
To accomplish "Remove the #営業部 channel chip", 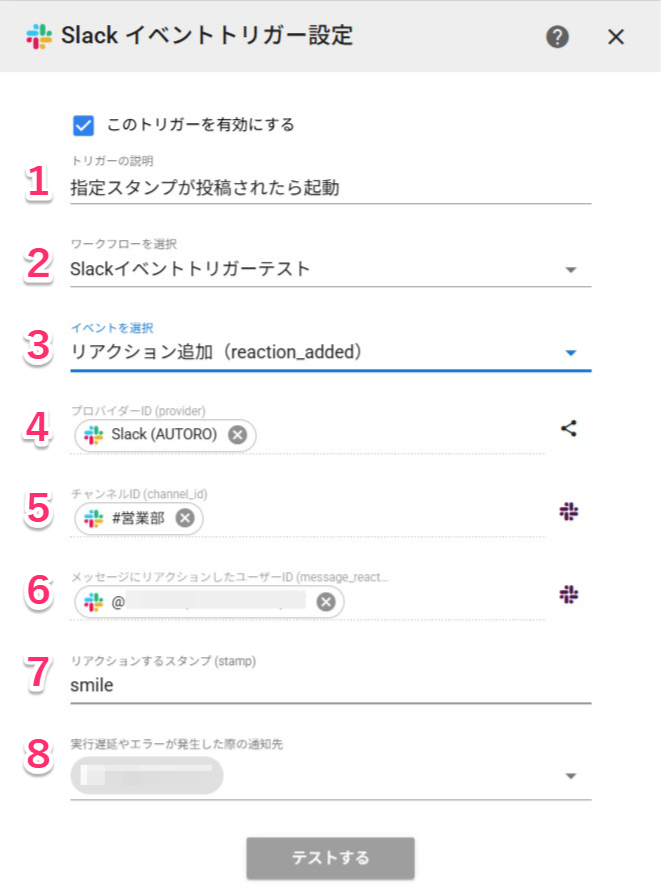I will (184, 518).
